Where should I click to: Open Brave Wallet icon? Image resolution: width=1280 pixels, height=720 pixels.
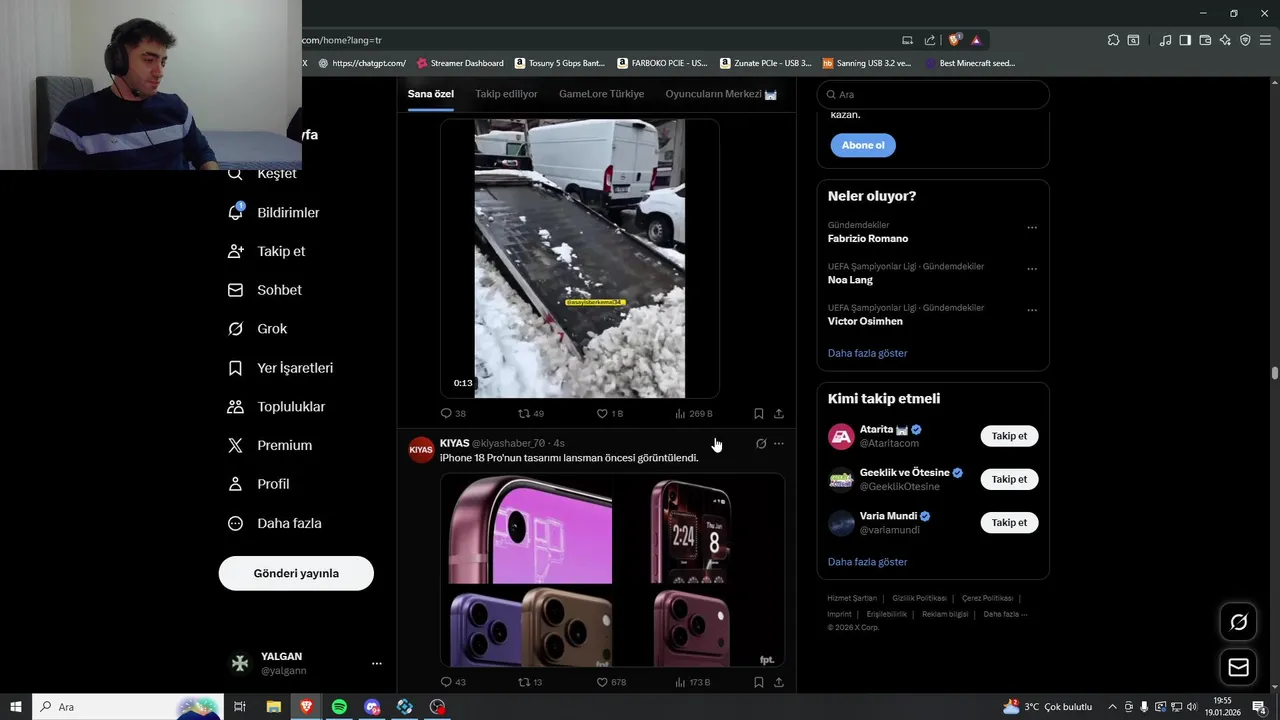pos(1205,40)
